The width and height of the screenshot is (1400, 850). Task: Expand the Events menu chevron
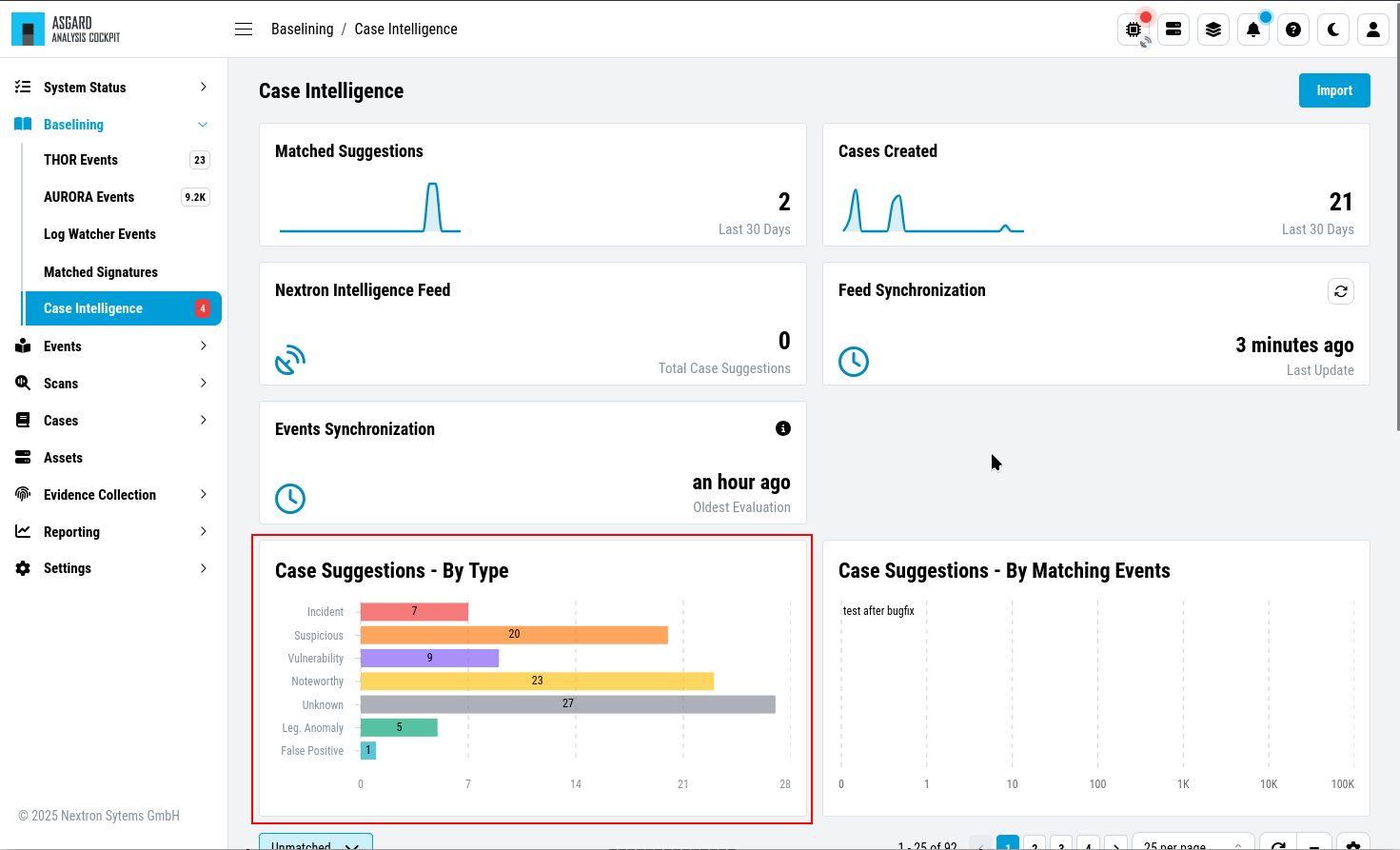(203, 346)
